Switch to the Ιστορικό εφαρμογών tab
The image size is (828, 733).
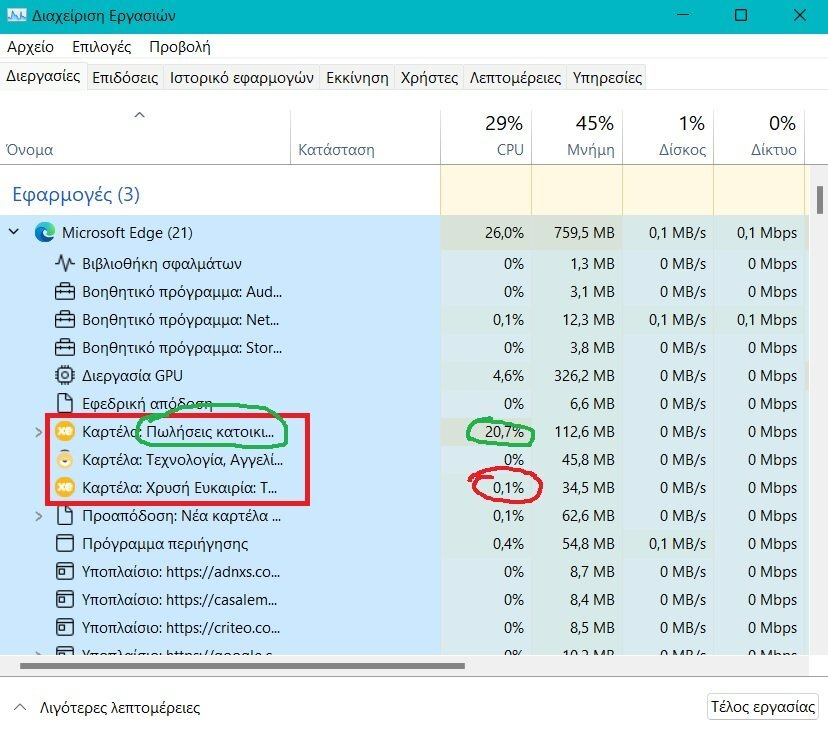241,78
